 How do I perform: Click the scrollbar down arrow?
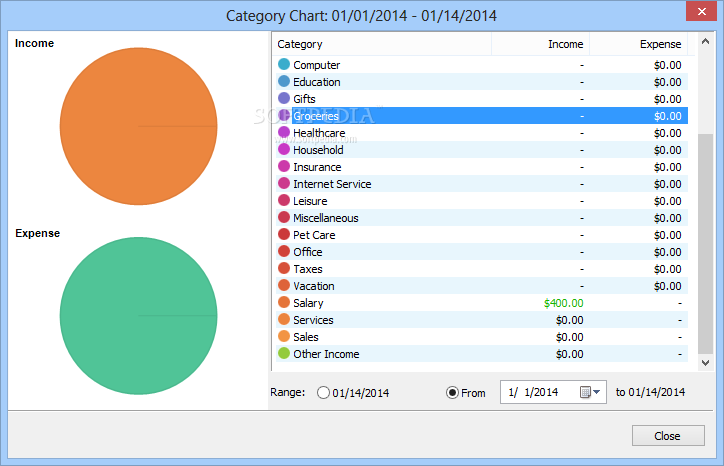705,363
